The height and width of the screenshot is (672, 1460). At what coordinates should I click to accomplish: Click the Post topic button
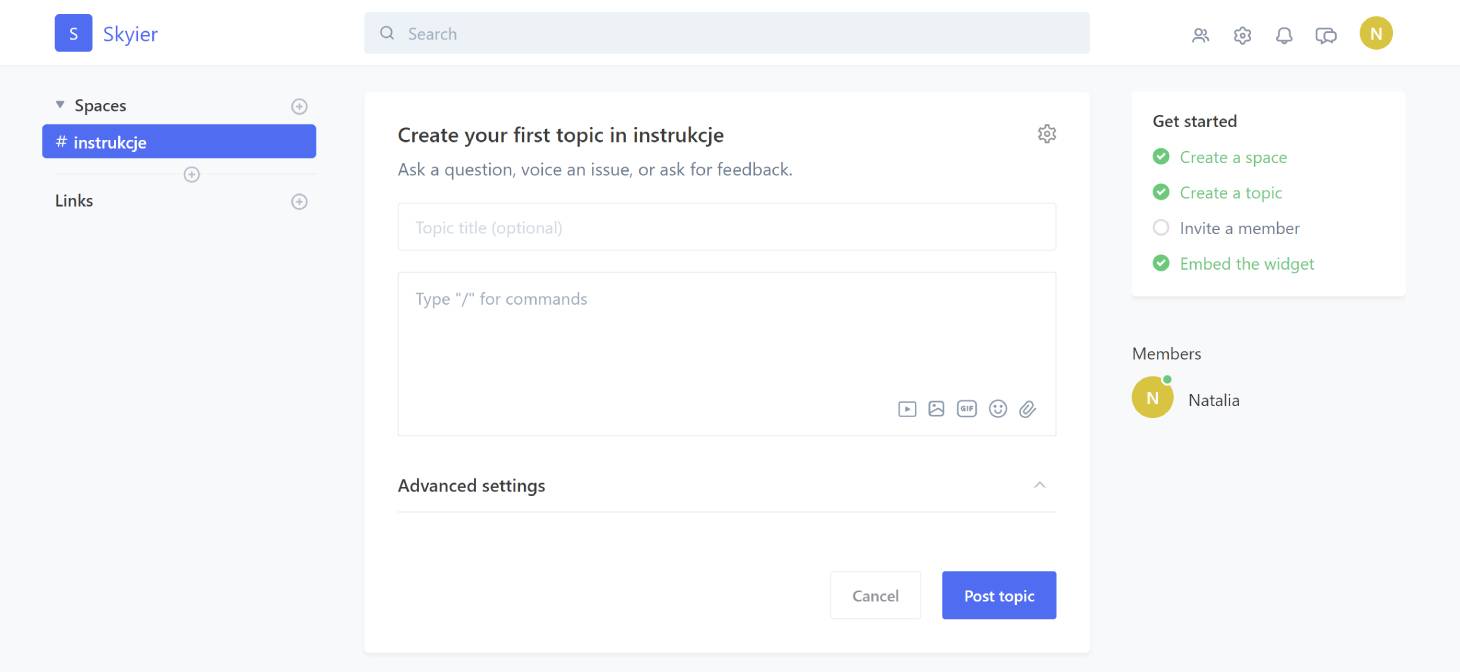coord(998,595)
